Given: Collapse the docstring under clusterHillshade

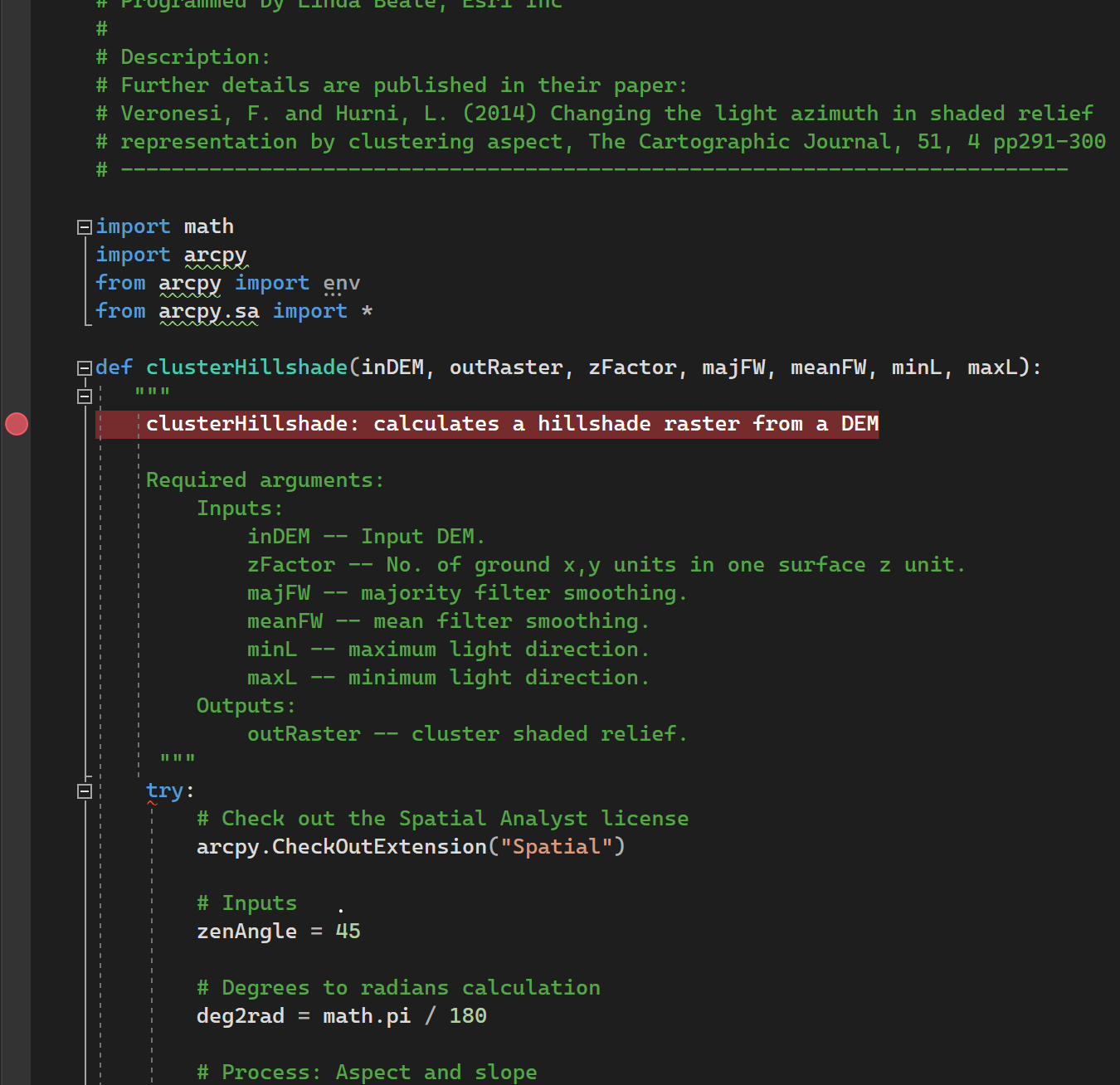Looking at the screenshot, I should pyautogui.click(x=84, y=397).
